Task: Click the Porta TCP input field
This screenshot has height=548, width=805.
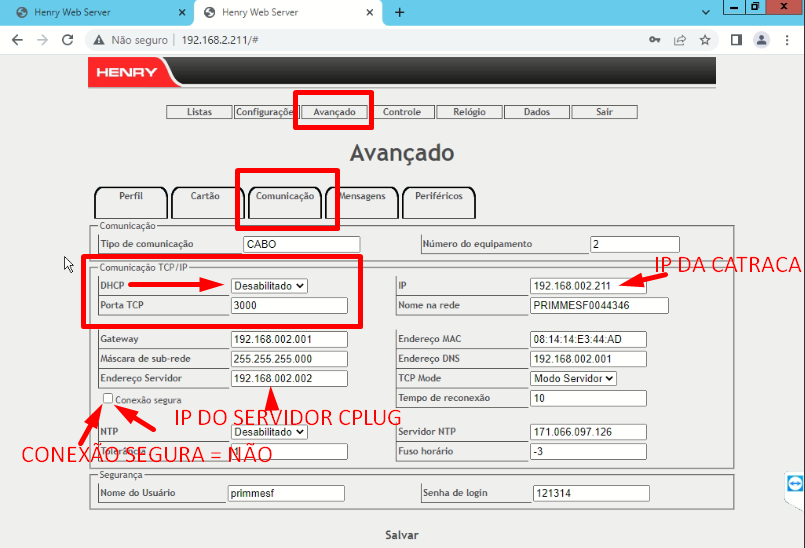Action: point(289,306)
